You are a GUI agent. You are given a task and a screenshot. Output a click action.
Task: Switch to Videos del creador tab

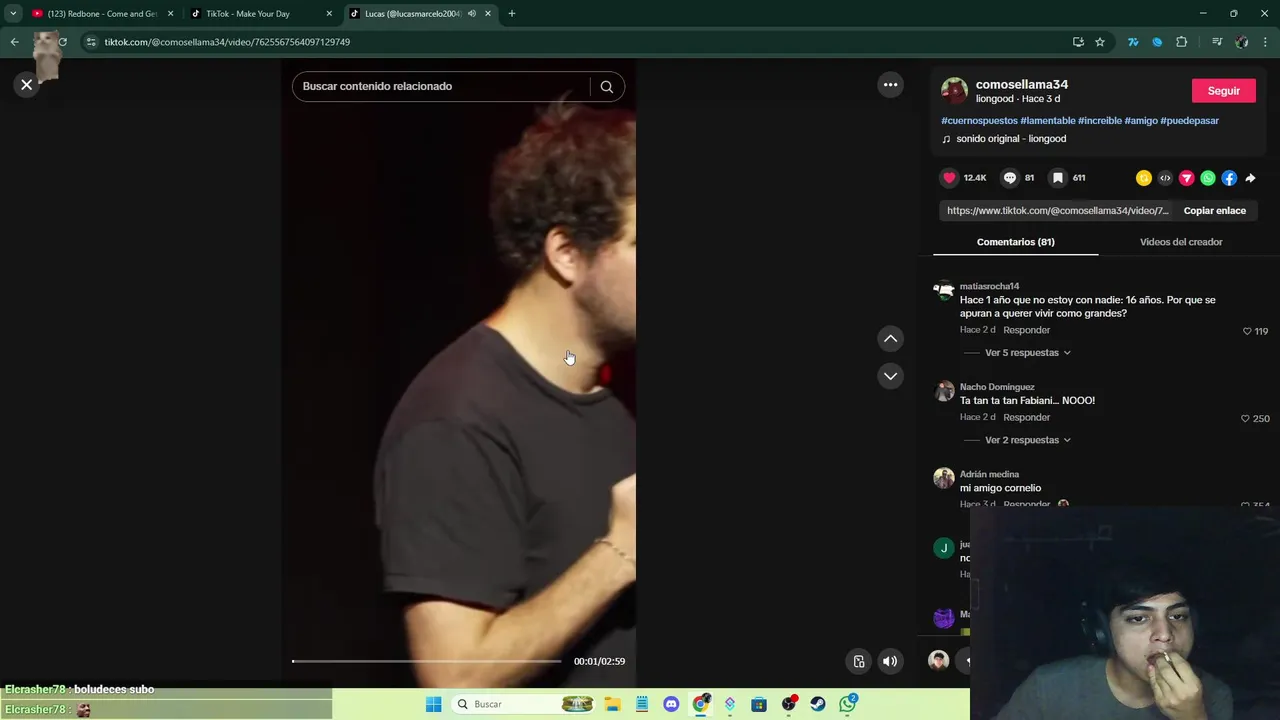coord(1181,242)
